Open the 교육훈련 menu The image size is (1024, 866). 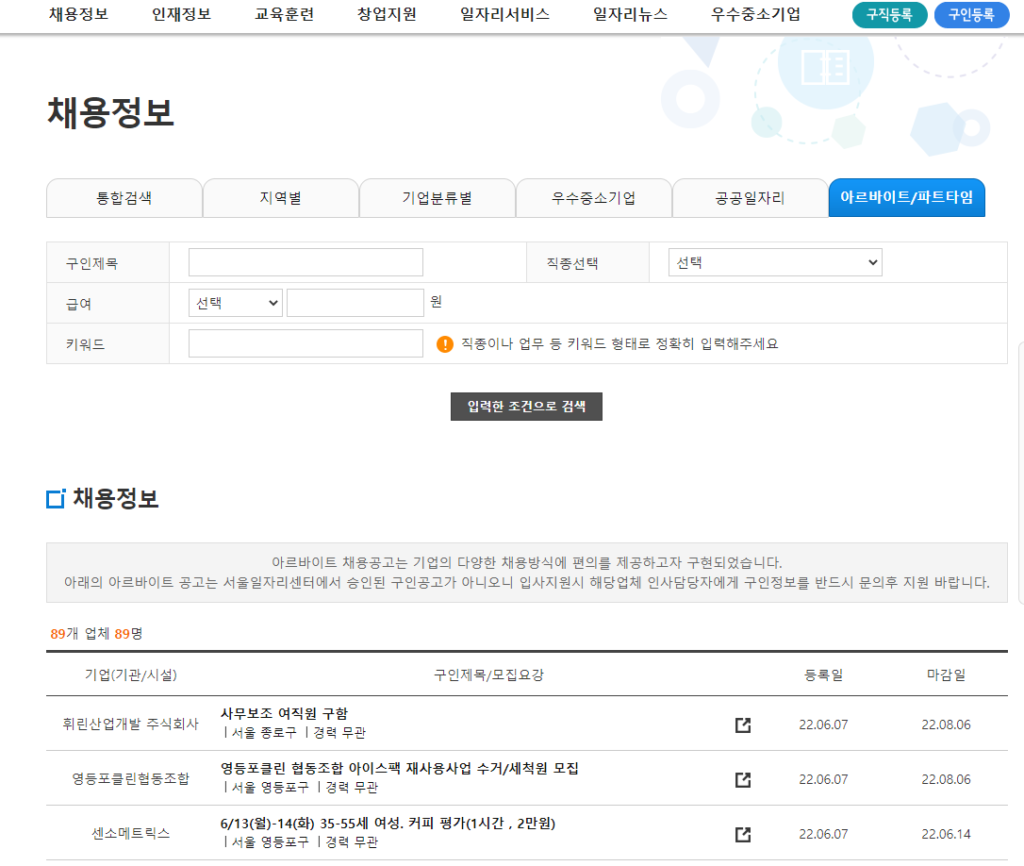284,15
